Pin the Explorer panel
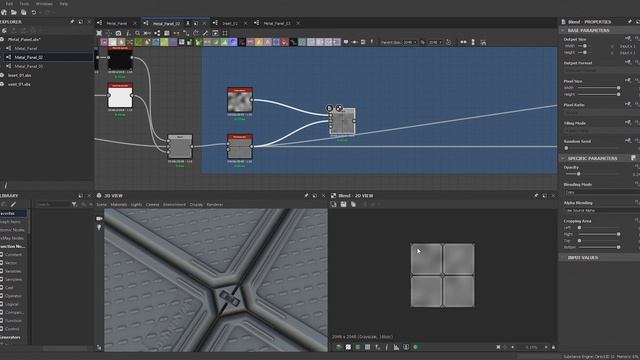Image resolution: width=640 pixels, height=360 pixels. [x=72, y=22]
